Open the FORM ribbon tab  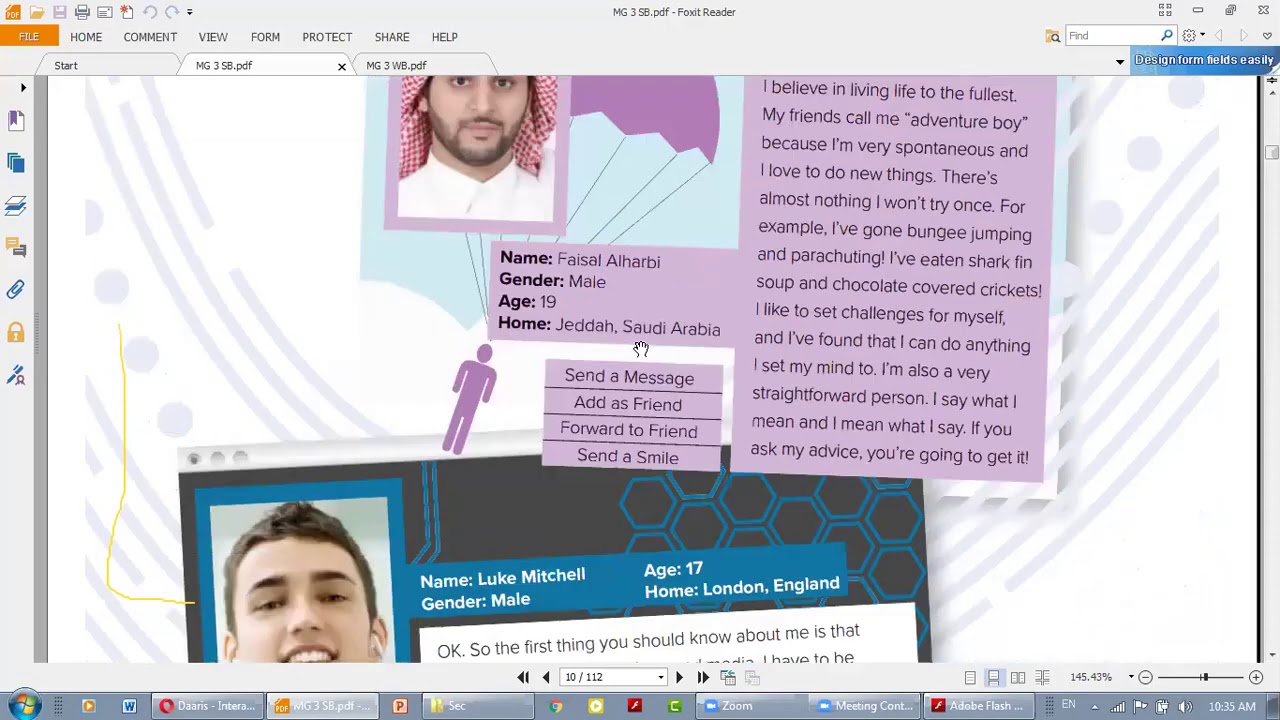[x=265, y=37]
